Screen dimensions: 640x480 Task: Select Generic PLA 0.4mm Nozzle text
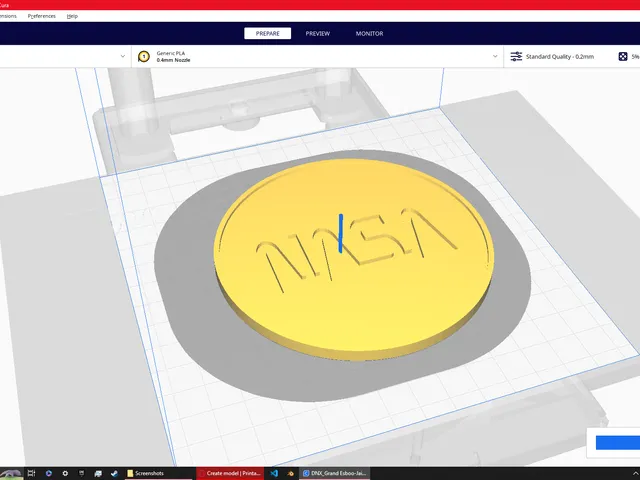[x=173, y=56]
